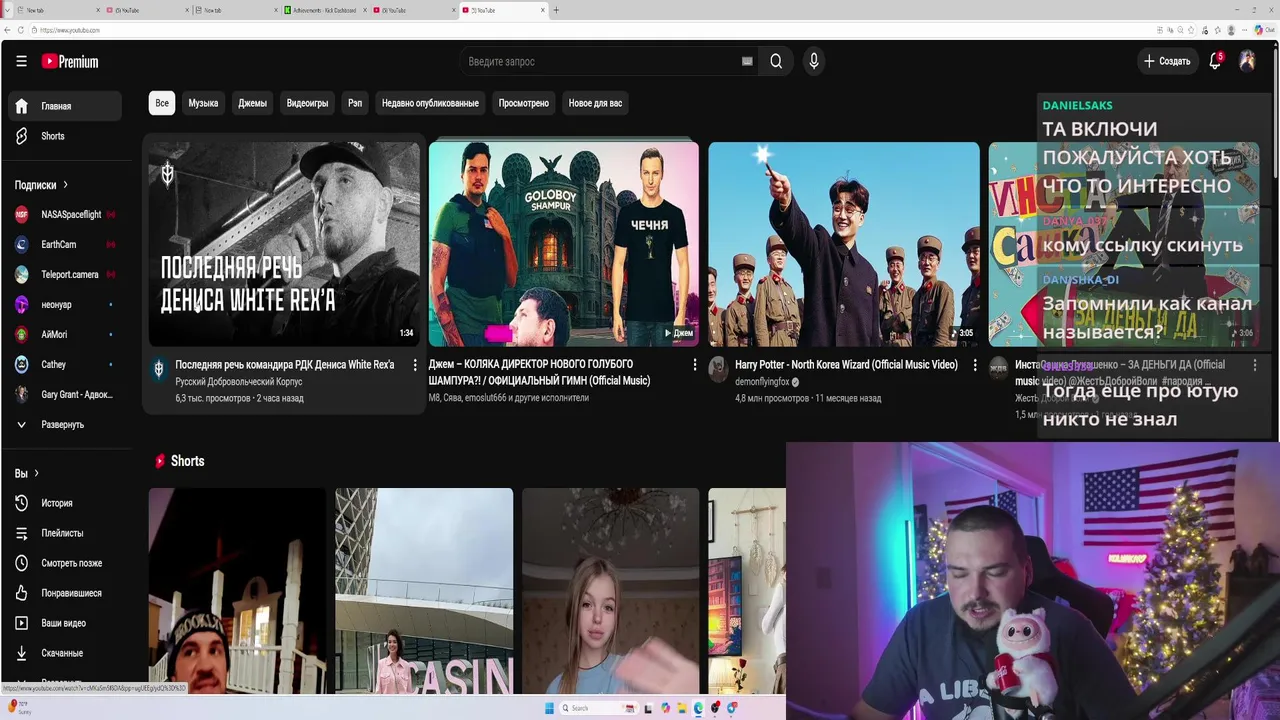Play the GOLOBOY SHAMPUR mix thumbnail
This screenshot has height=720, width=1280.
coord(564,244)
